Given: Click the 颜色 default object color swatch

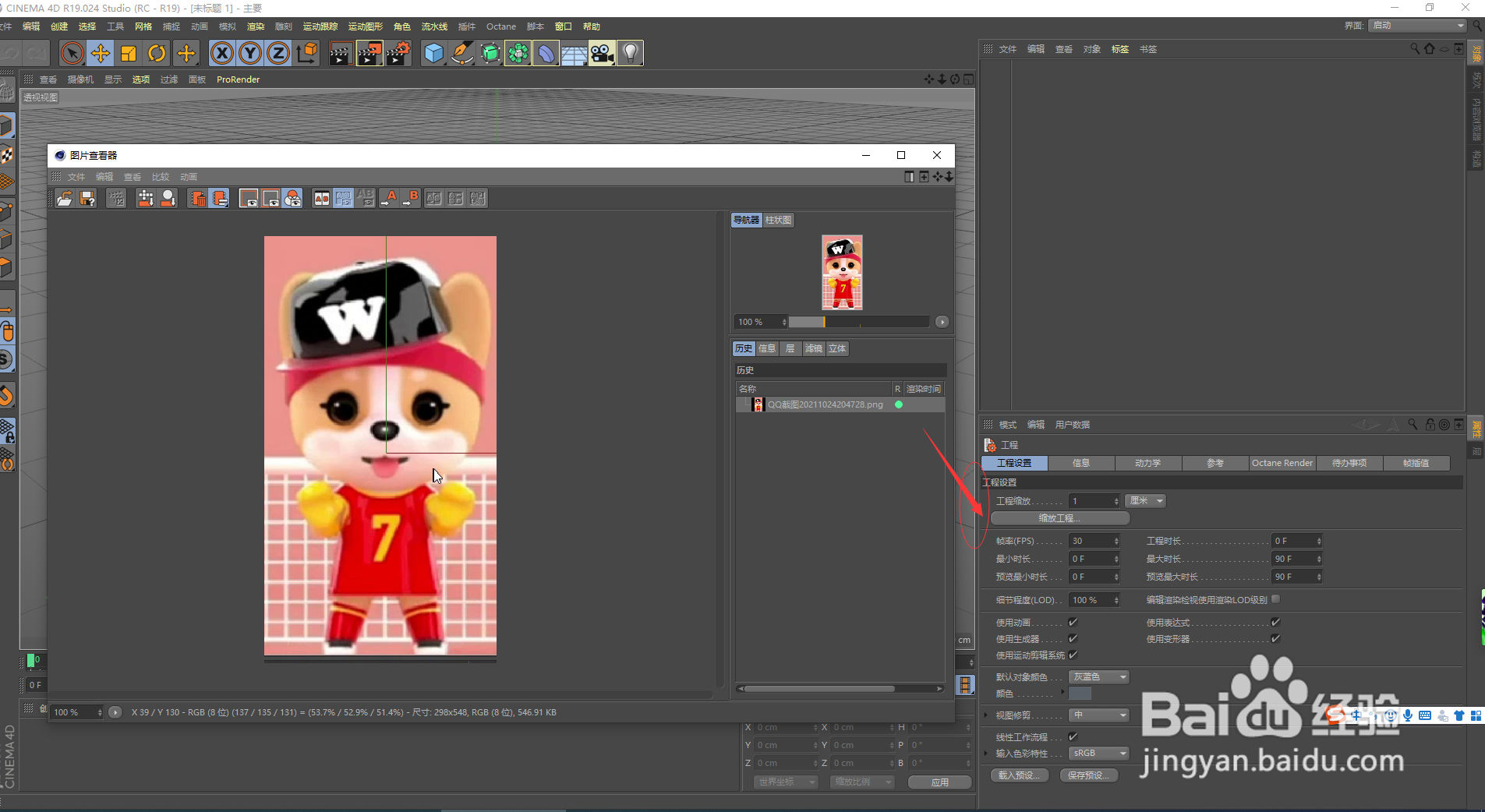Looking at the screenshot, I should [1080, 694].
